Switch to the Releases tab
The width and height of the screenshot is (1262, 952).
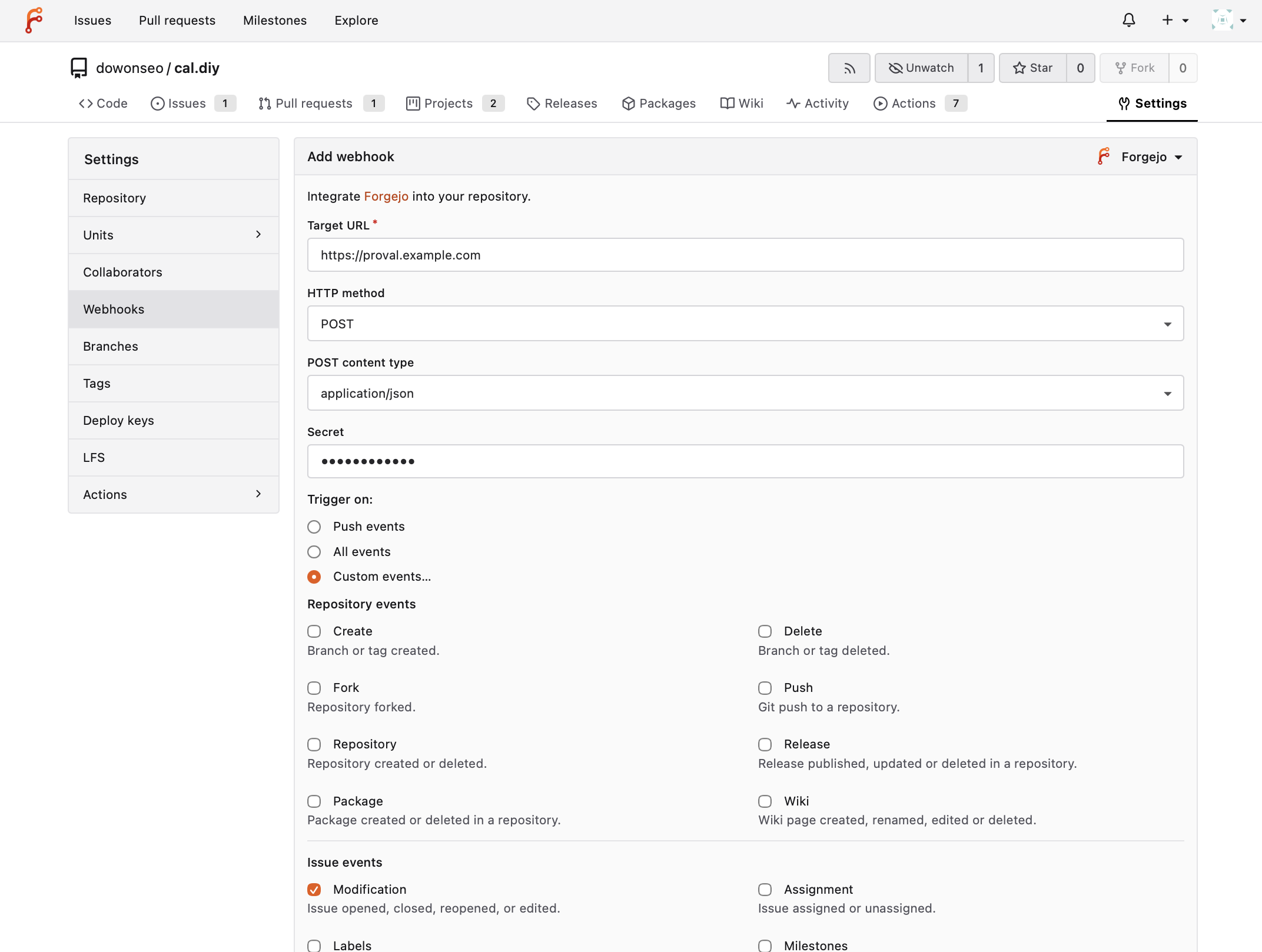tap(562, 104)
